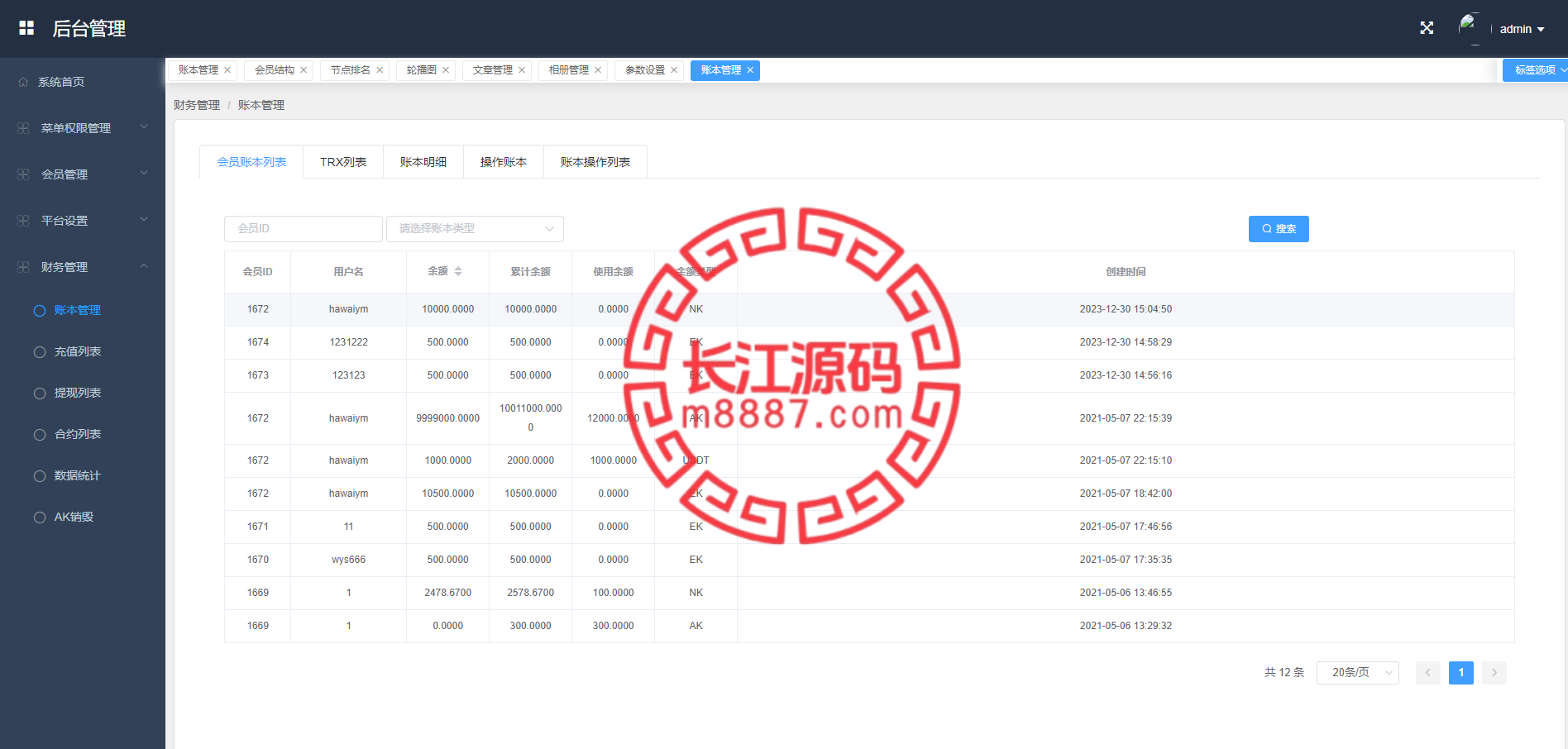Expand the 菜单权限管理 menu chevron
The height and width of the screenshot is (749, 1568).
point(144,127)
